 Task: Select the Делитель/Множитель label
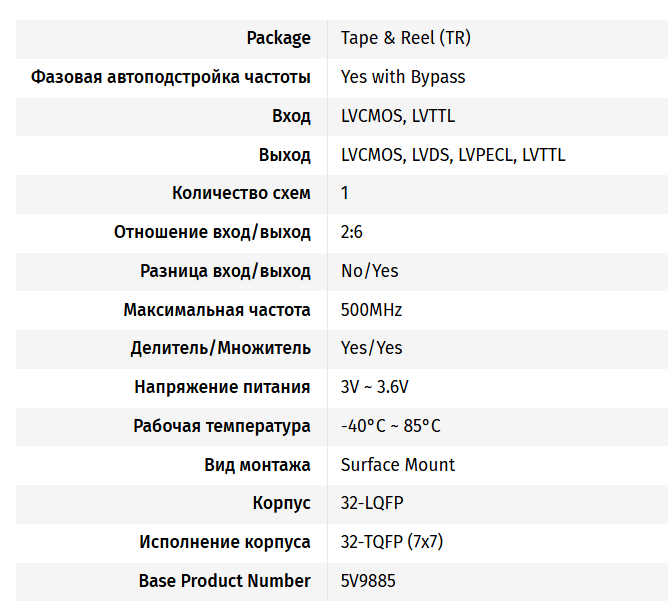click(x=221, y=348)
